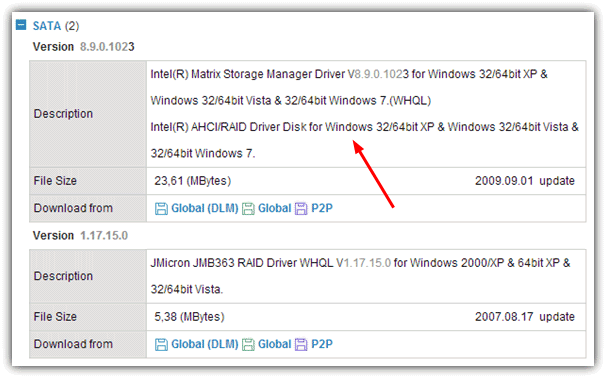Click purple P2P disk icon for the JMicron driver
Image resolution: width=606 pixels, height=377 pixels.
tap(301, 344)
